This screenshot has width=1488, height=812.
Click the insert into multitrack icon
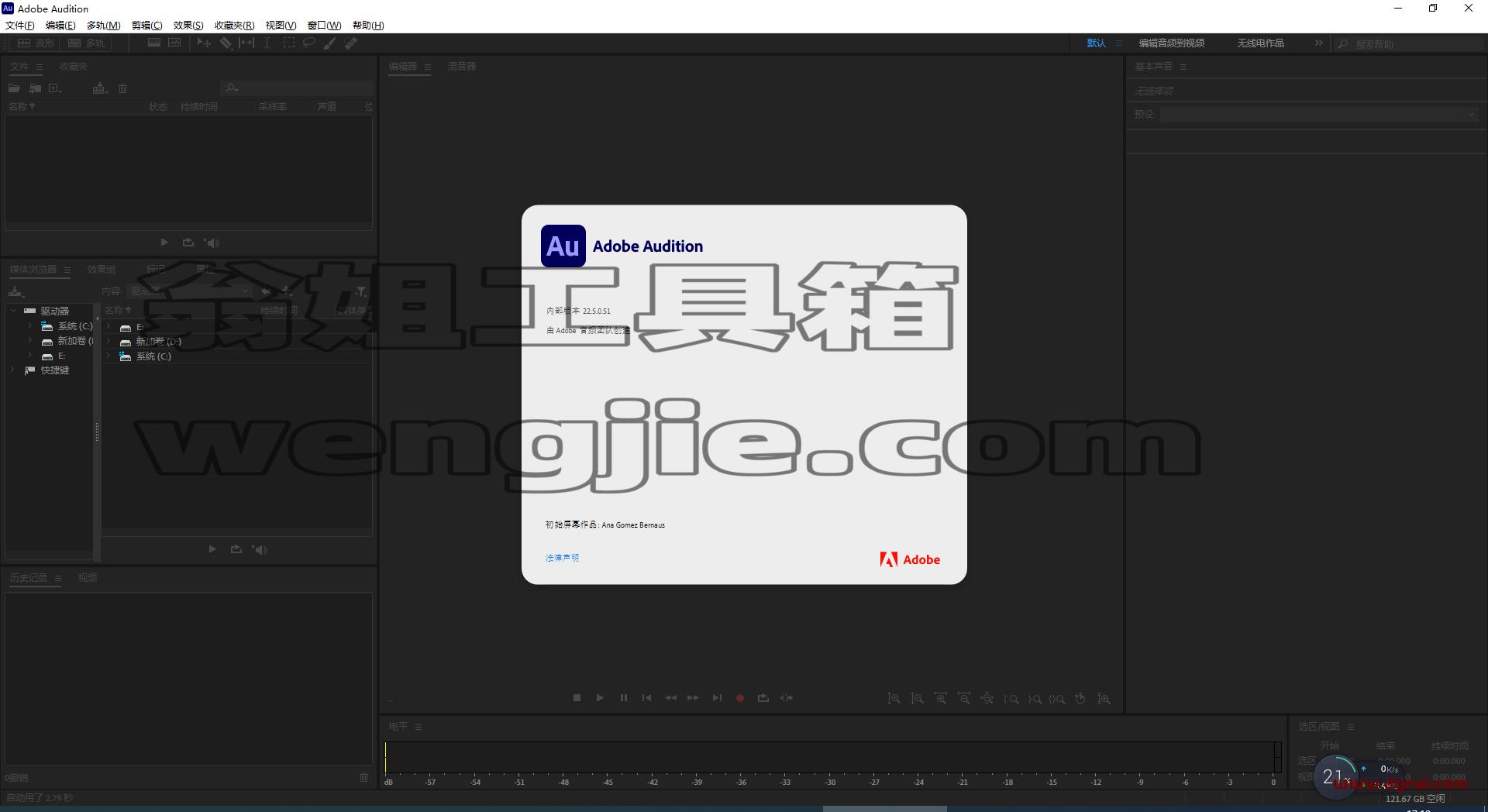[99, 88]
